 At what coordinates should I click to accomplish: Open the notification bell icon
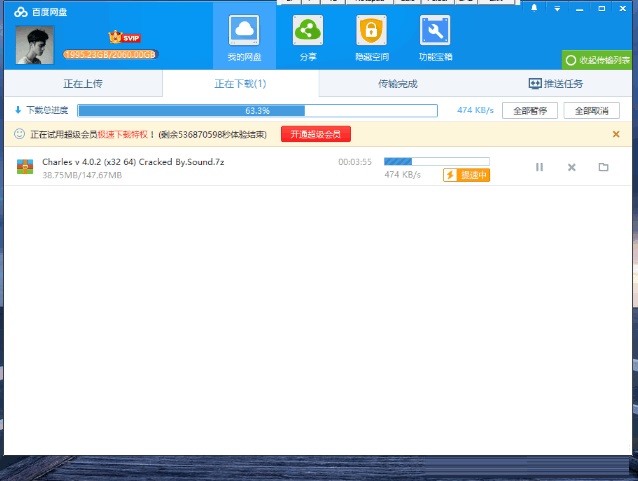point(534,8)
